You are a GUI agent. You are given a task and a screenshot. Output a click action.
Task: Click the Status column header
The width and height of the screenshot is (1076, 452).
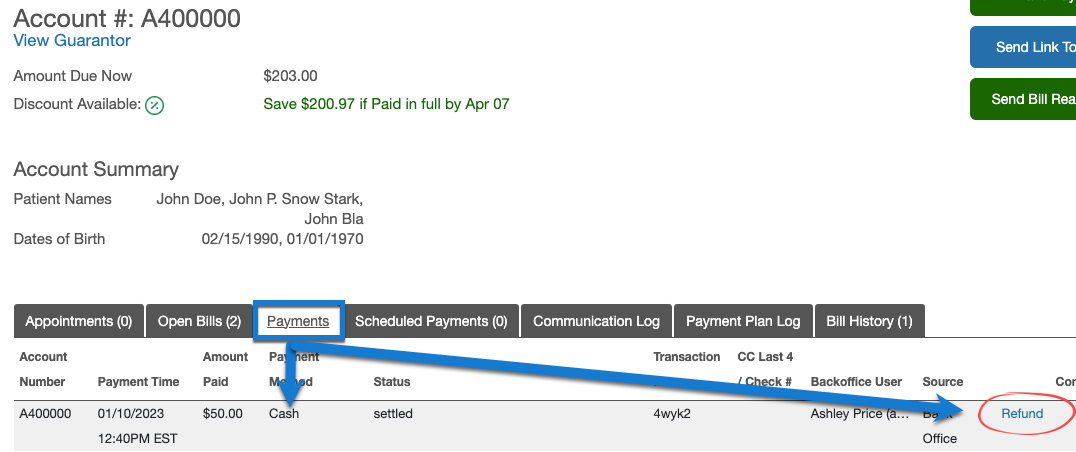coord(392,382)
